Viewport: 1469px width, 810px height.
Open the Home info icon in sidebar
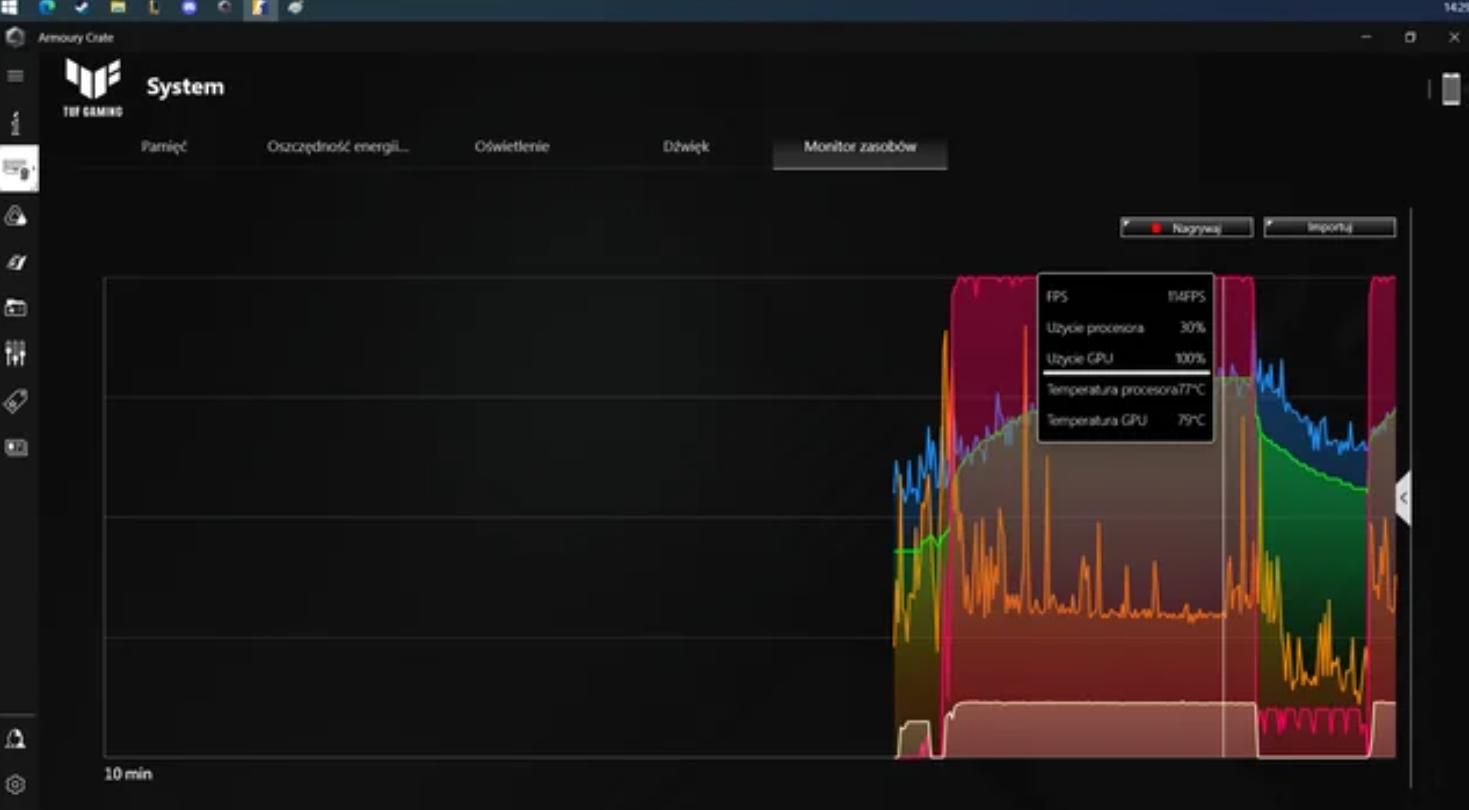[15, 123]
